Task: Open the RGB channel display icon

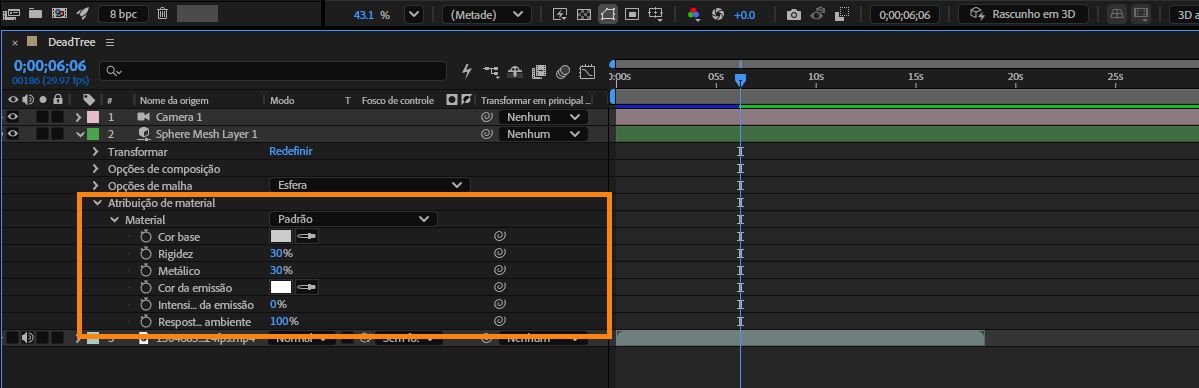Action: tap(694, 15)
